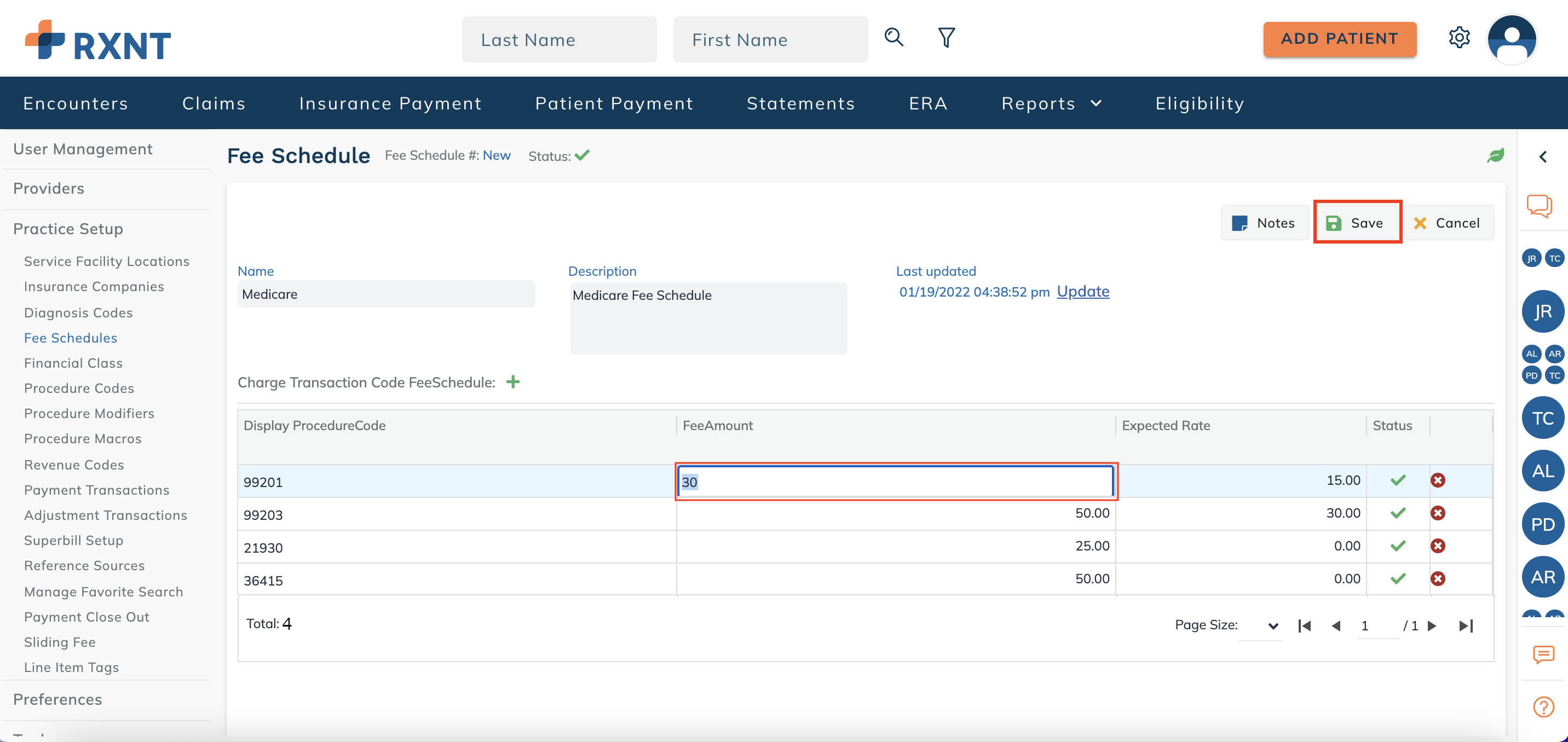Image resolution: width=1568 pixels, height=742 pixels.
Task: Expand the Reports menu
Action: (1052, 103)
